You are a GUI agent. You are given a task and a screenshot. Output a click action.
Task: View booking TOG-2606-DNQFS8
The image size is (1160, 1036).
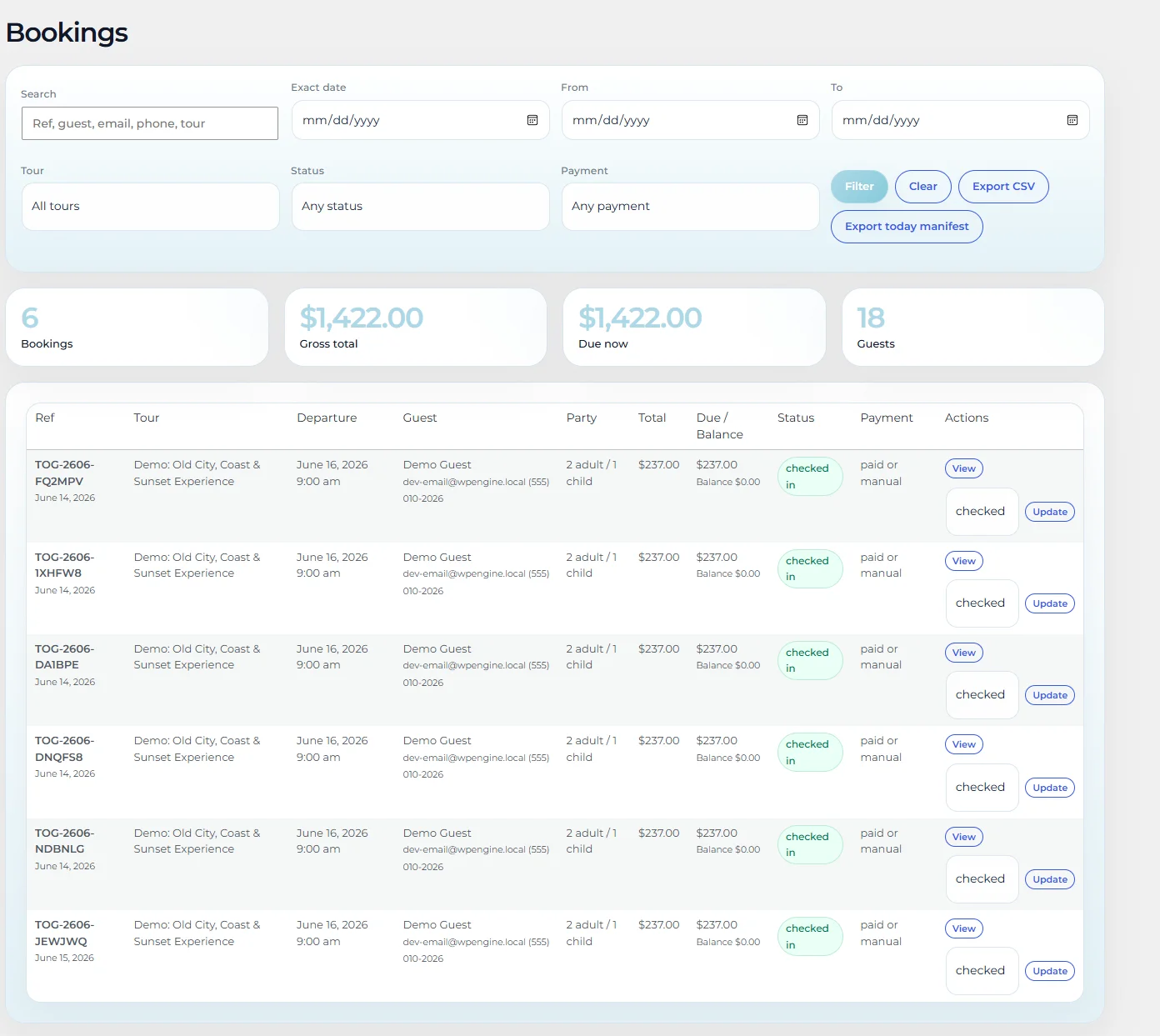click(964, 744)
